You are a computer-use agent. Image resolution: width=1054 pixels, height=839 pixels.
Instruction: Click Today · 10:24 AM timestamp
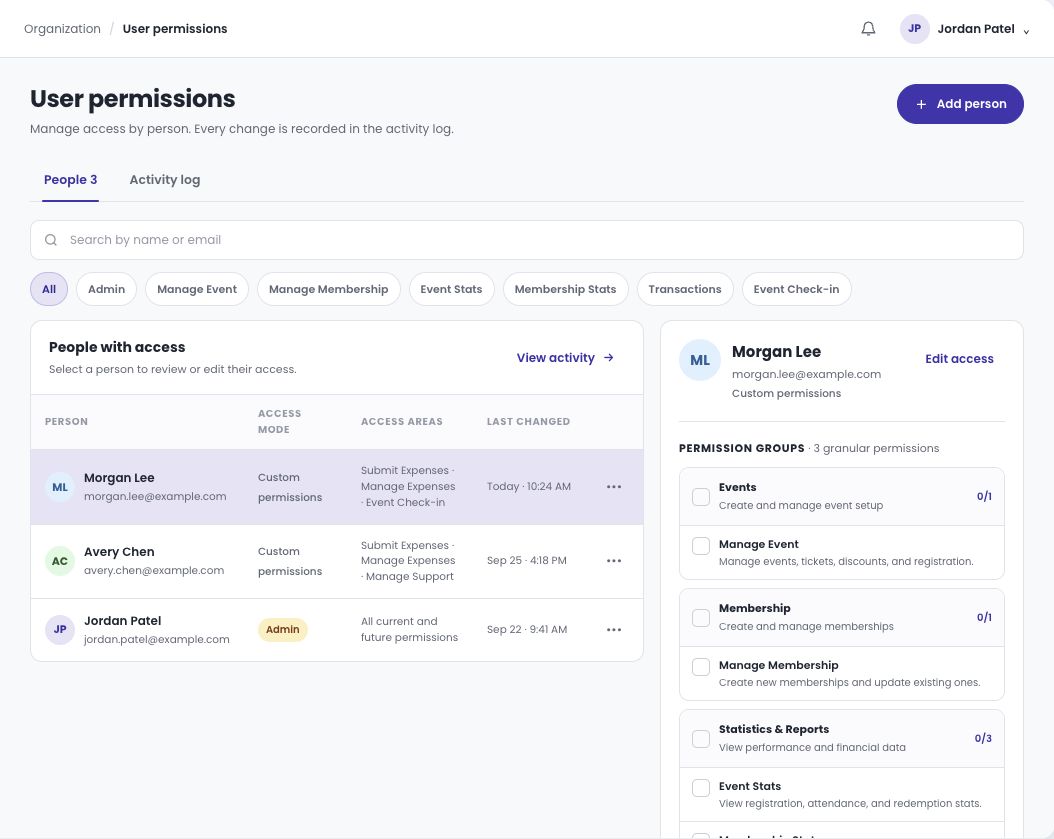click(528, 487)
